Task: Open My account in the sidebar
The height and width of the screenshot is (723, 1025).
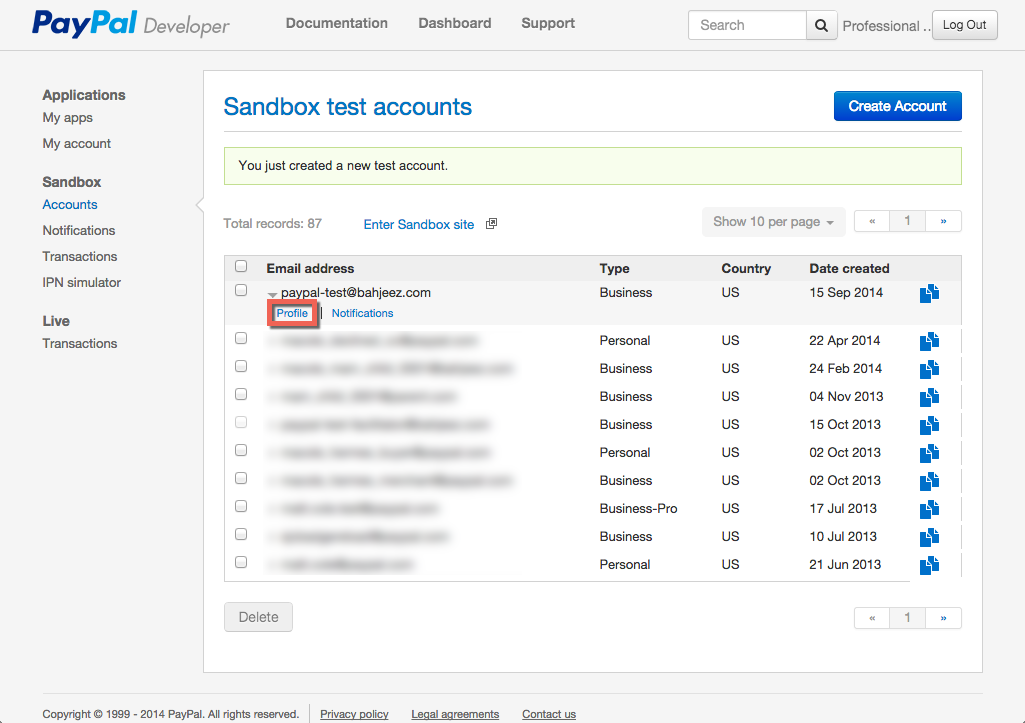Action: [x=76, y=144]
